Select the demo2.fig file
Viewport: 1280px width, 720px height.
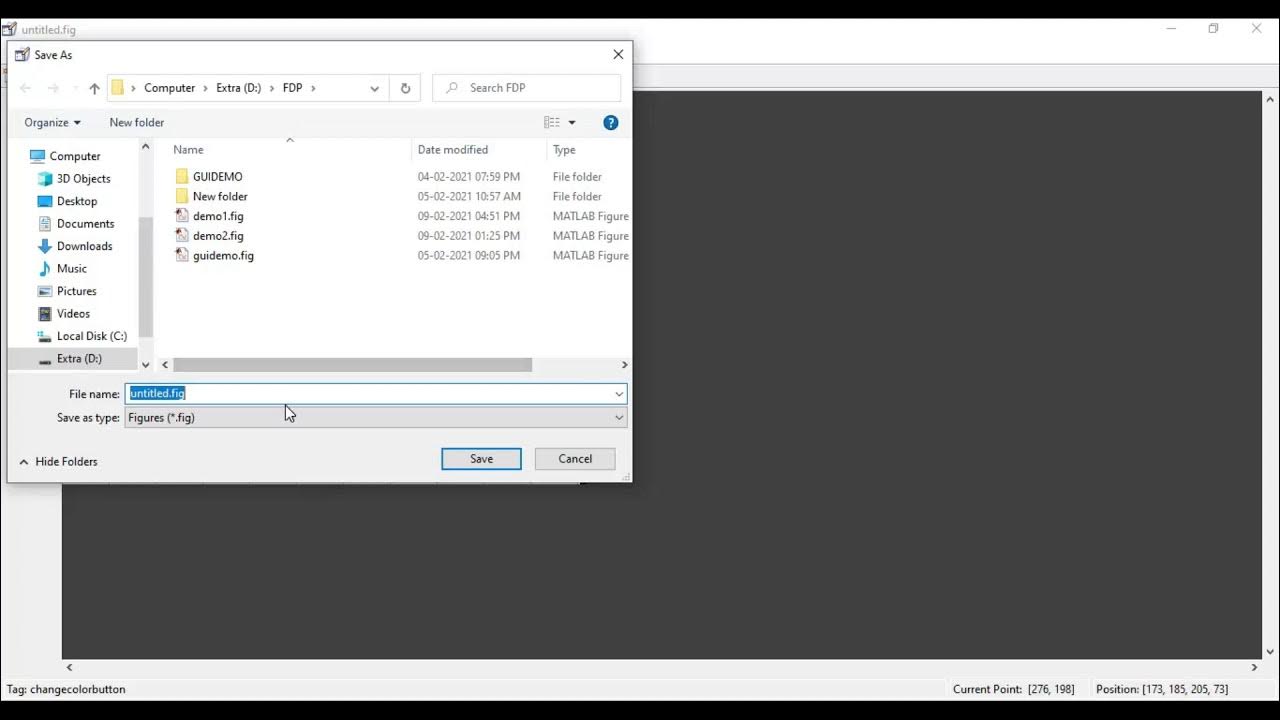[x=218, y=236]
